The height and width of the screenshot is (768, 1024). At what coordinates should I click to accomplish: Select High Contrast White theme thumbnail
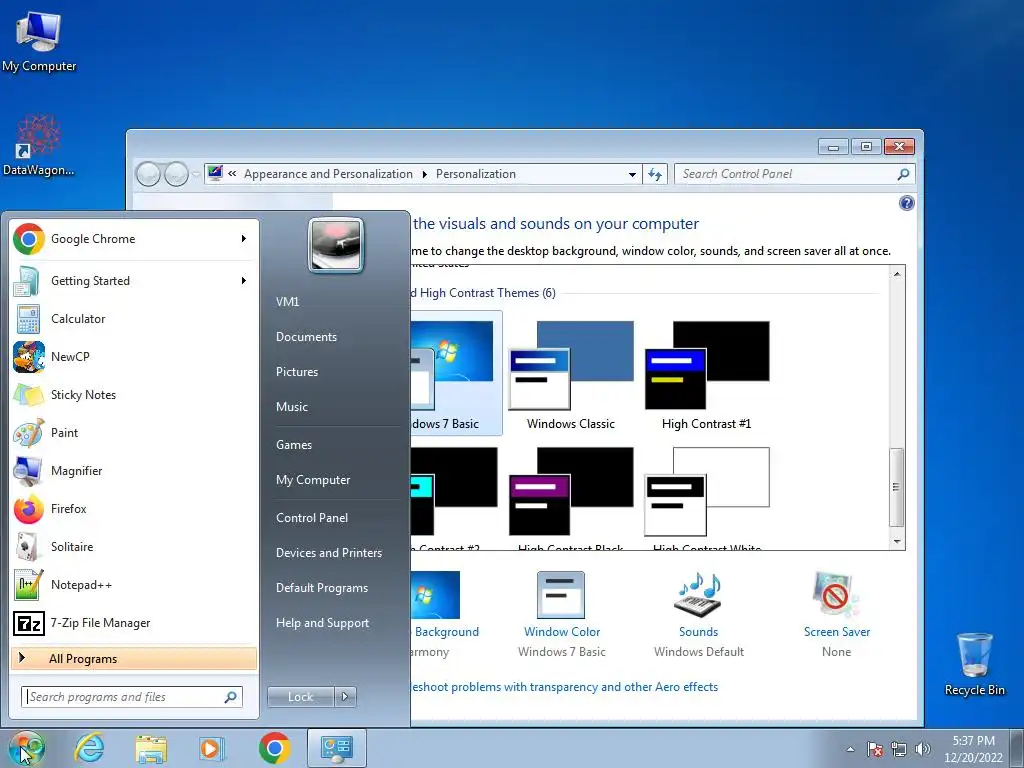point(707,491)
